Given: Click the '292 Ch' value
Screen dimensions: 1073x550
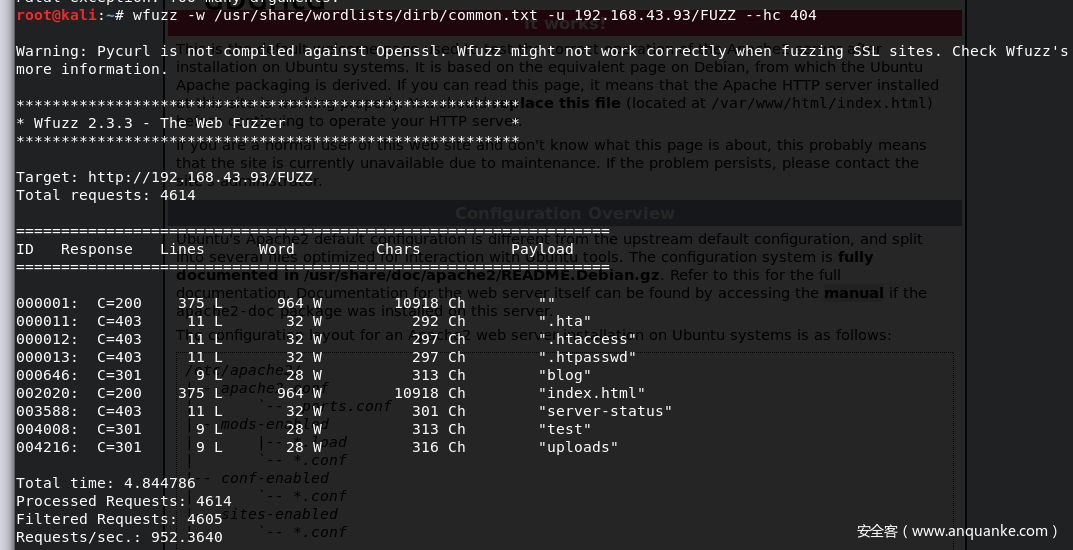Looking at the screenshot, I should pyautogui.click(x=439, y=321).
